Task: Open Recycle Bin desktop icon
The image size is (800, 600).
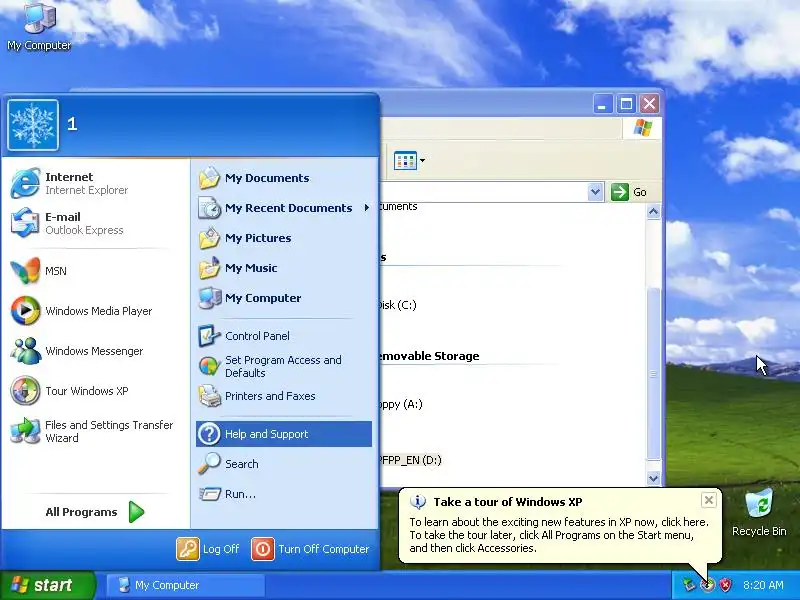Action: 759,513
